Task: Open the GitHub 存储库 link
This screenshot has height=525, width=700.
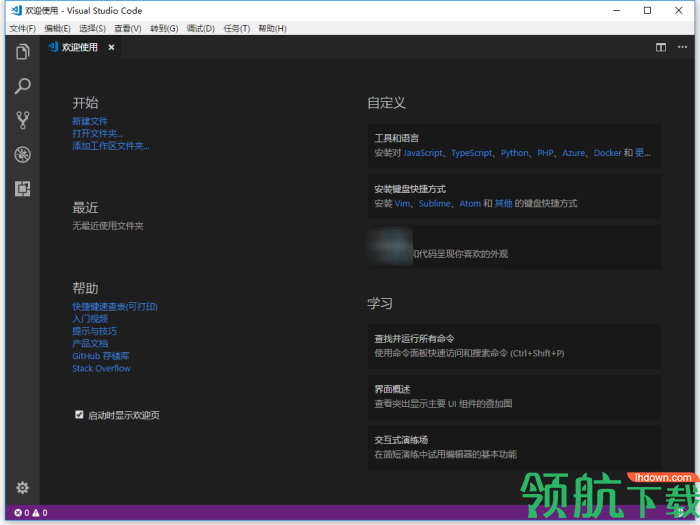Action: coord(101,356)
